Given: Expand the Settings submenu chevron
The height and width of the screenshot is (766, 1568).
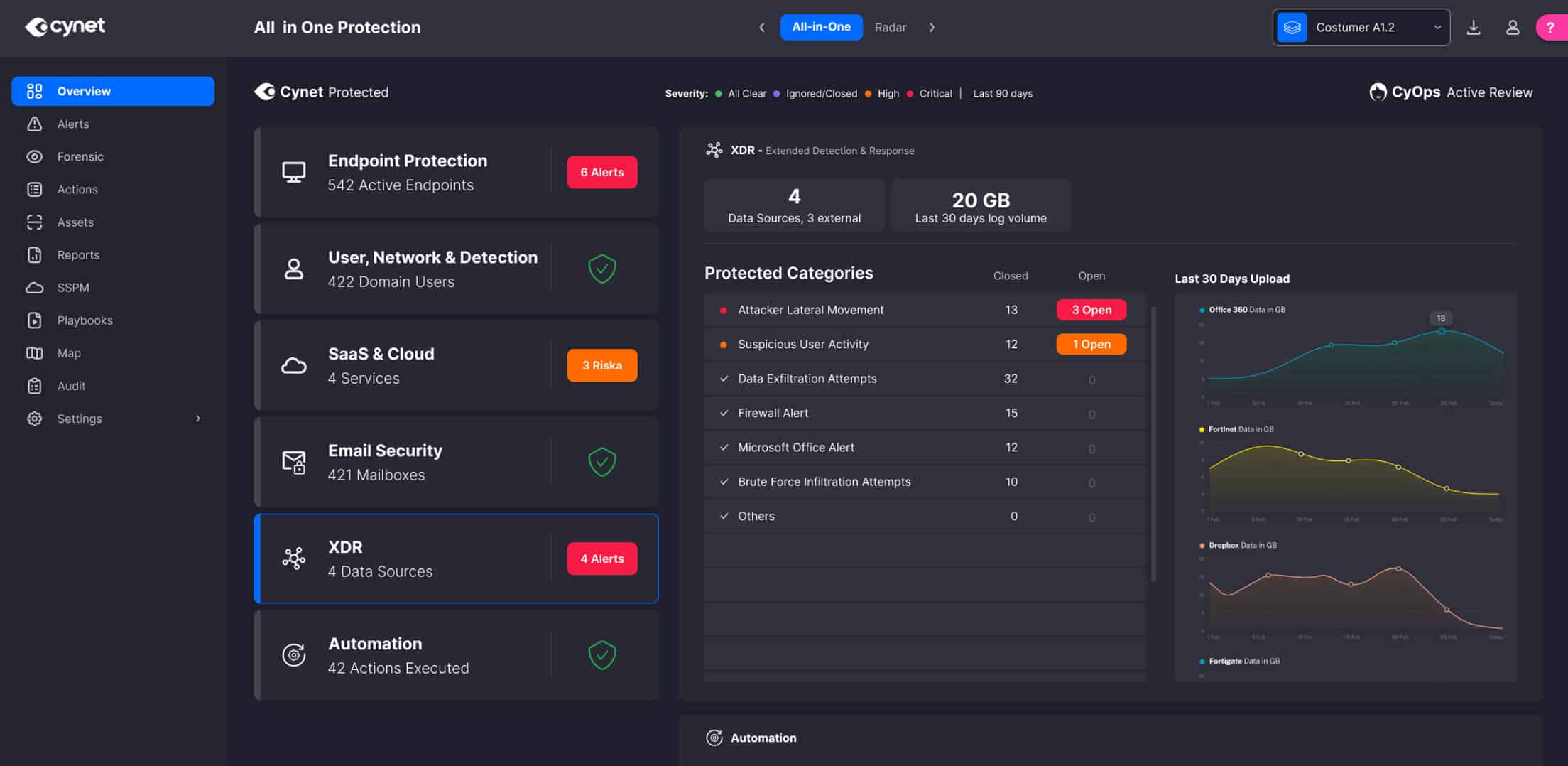Looking at the screenshot, I should tap(198, 419).
